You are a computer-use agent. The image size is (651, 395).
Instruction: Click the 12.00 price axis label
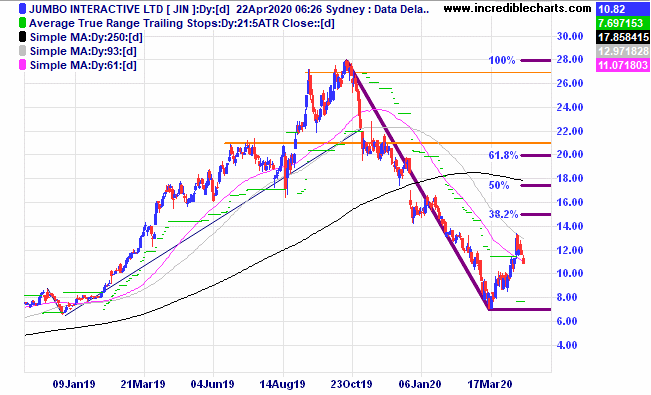(570, 250)
